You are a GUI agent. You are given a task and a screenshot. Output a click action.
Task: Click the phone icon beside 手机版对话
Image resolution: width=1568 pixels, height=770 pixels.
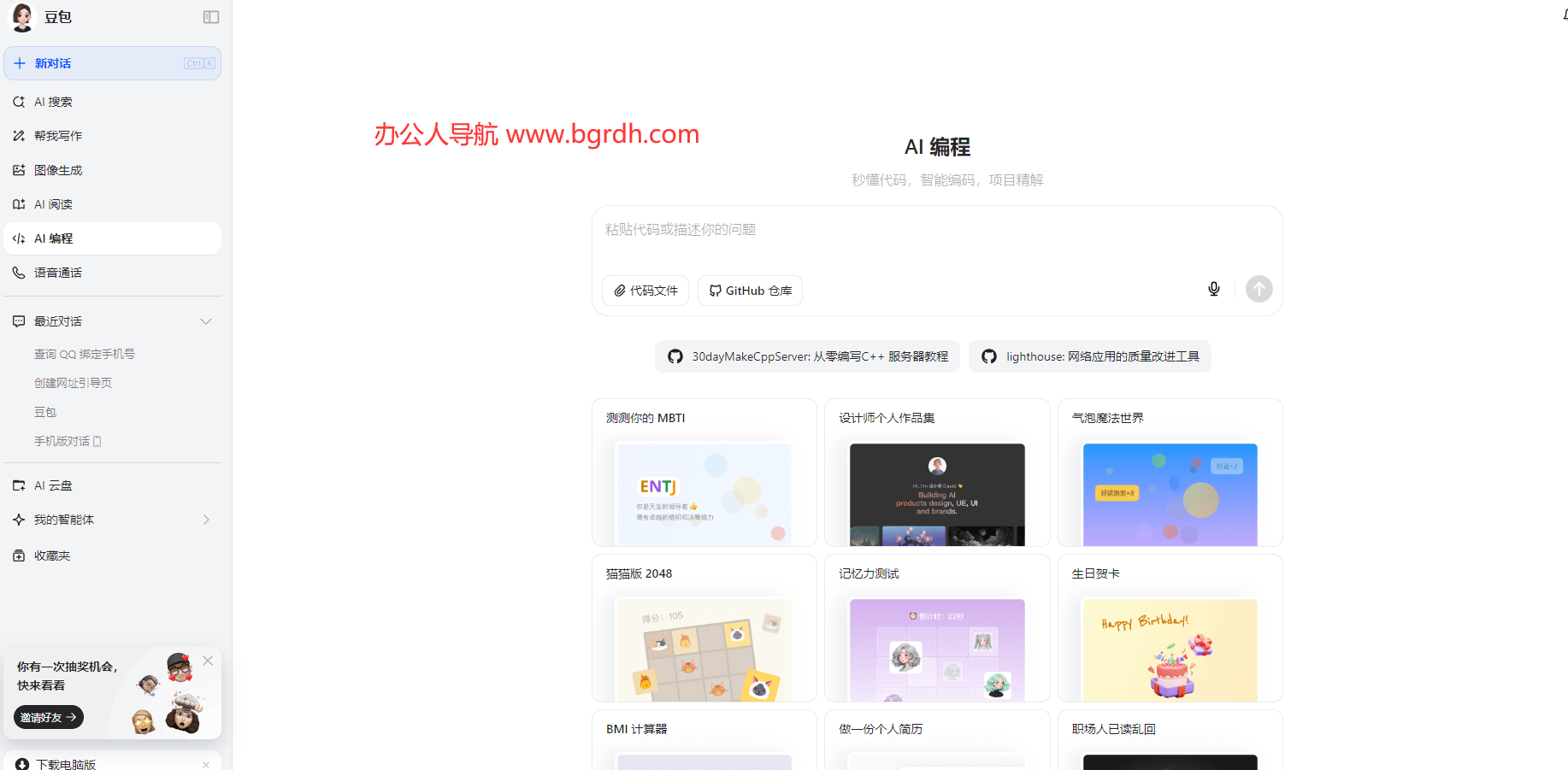click(97, 441)
